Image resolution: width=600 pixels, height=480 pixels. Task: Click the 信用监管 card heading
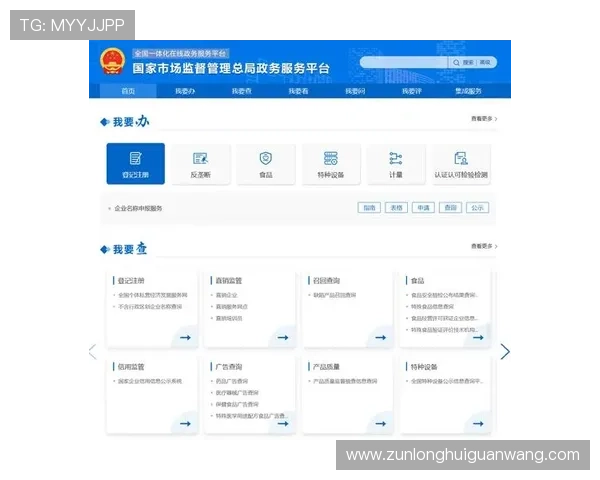coord(131,367)
